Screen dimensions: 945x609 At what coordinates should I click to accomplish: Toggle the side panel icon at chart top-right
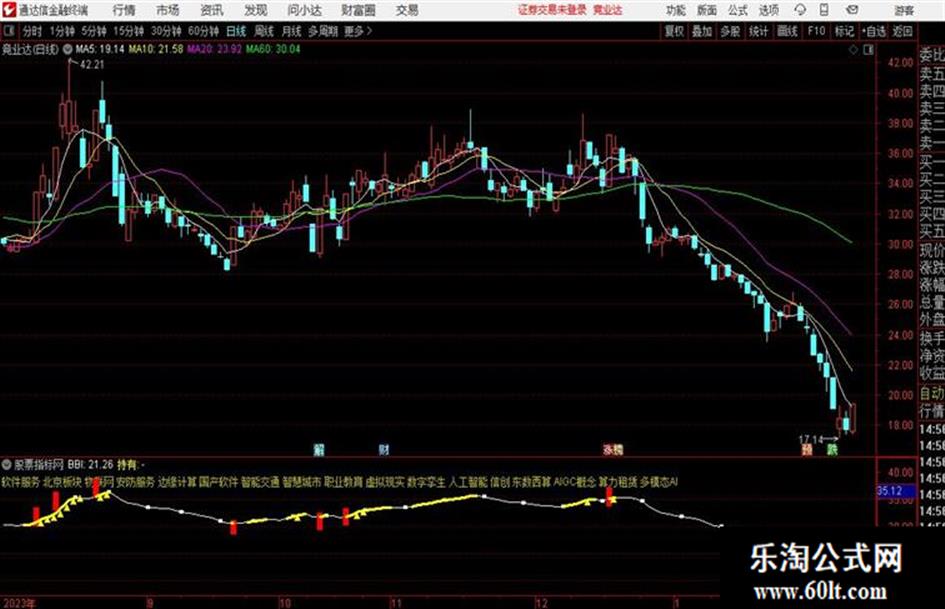click(x=868, y=50)
